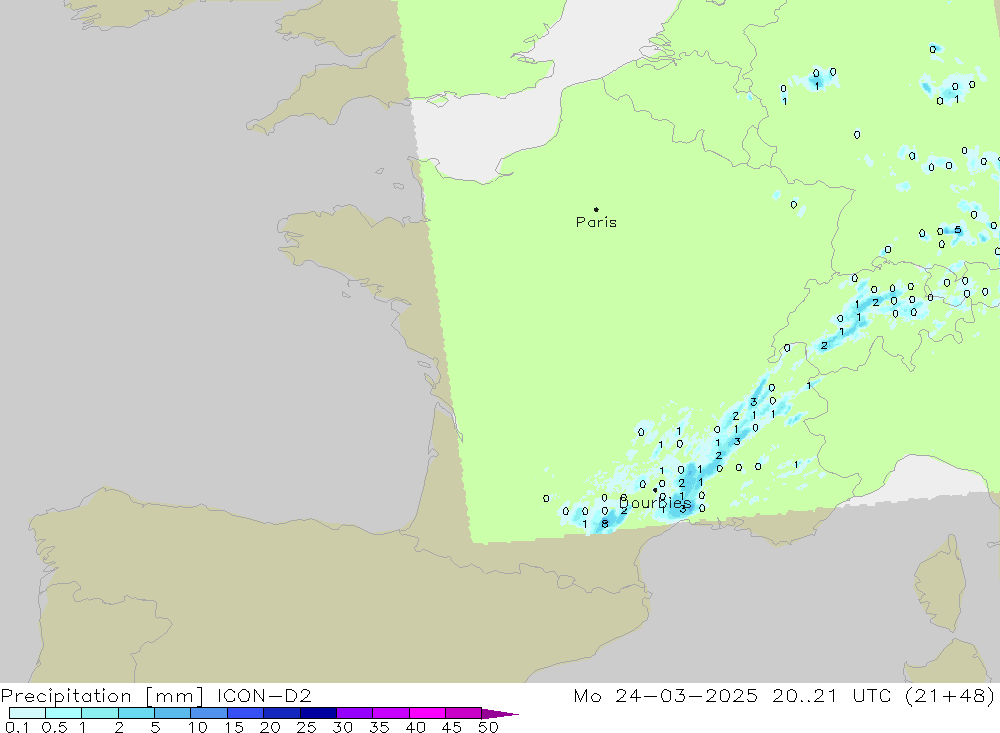The image size is (1000, 733).
Task: Click the Precipitation [mm] title text
Action: click(x=102, y=696)
